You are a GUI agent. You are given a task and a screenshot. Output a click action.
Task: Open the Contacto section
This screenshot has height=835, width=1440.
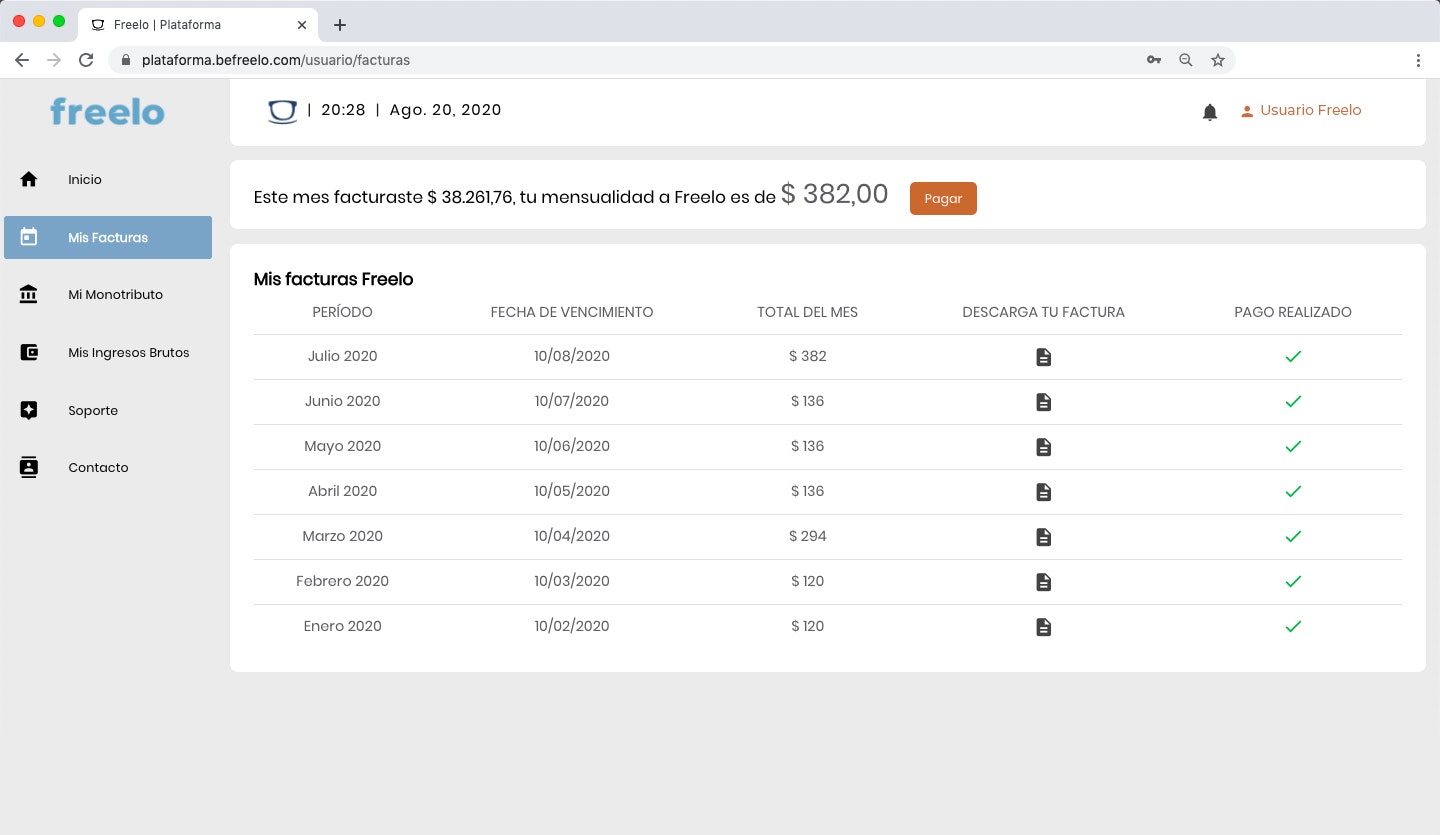108,467
